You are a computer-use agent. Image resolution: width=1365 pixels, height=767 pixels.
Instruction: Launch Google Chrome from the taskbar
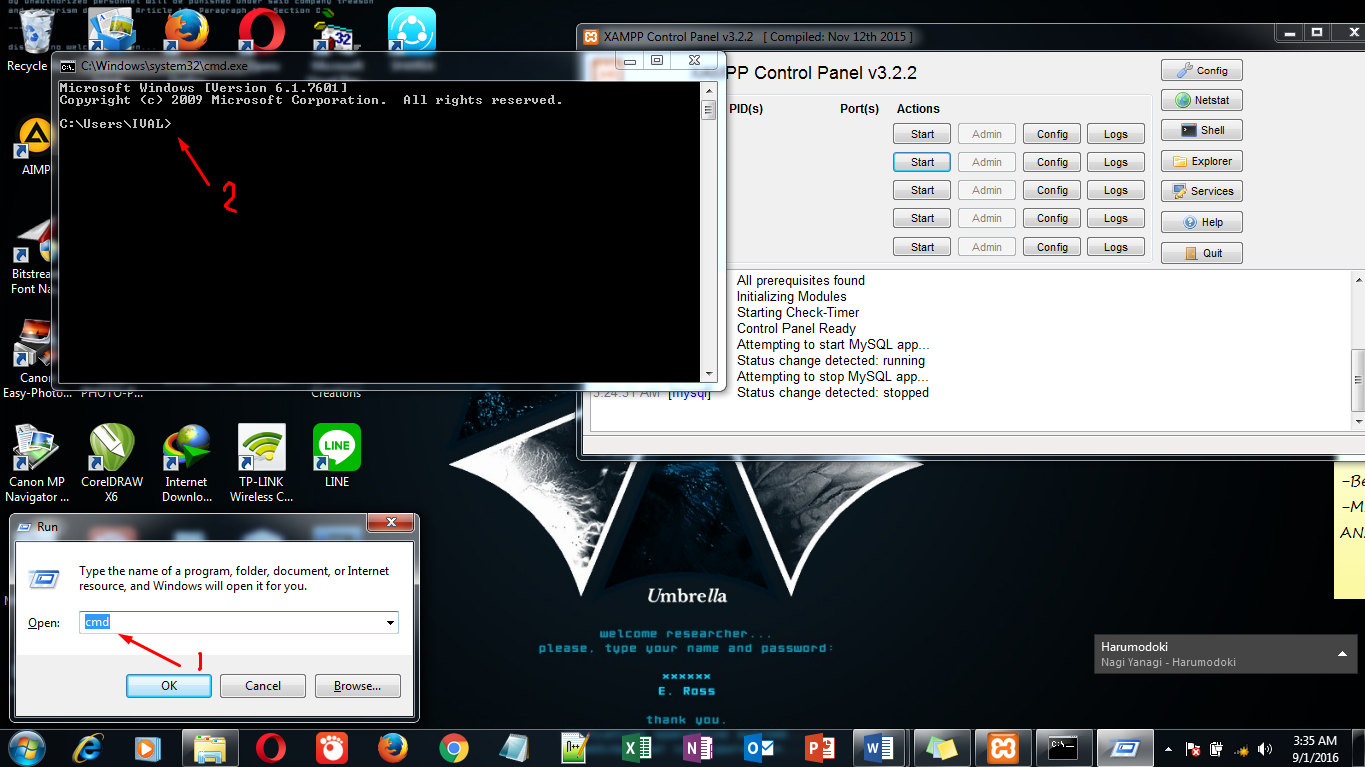tap(453, 747)
